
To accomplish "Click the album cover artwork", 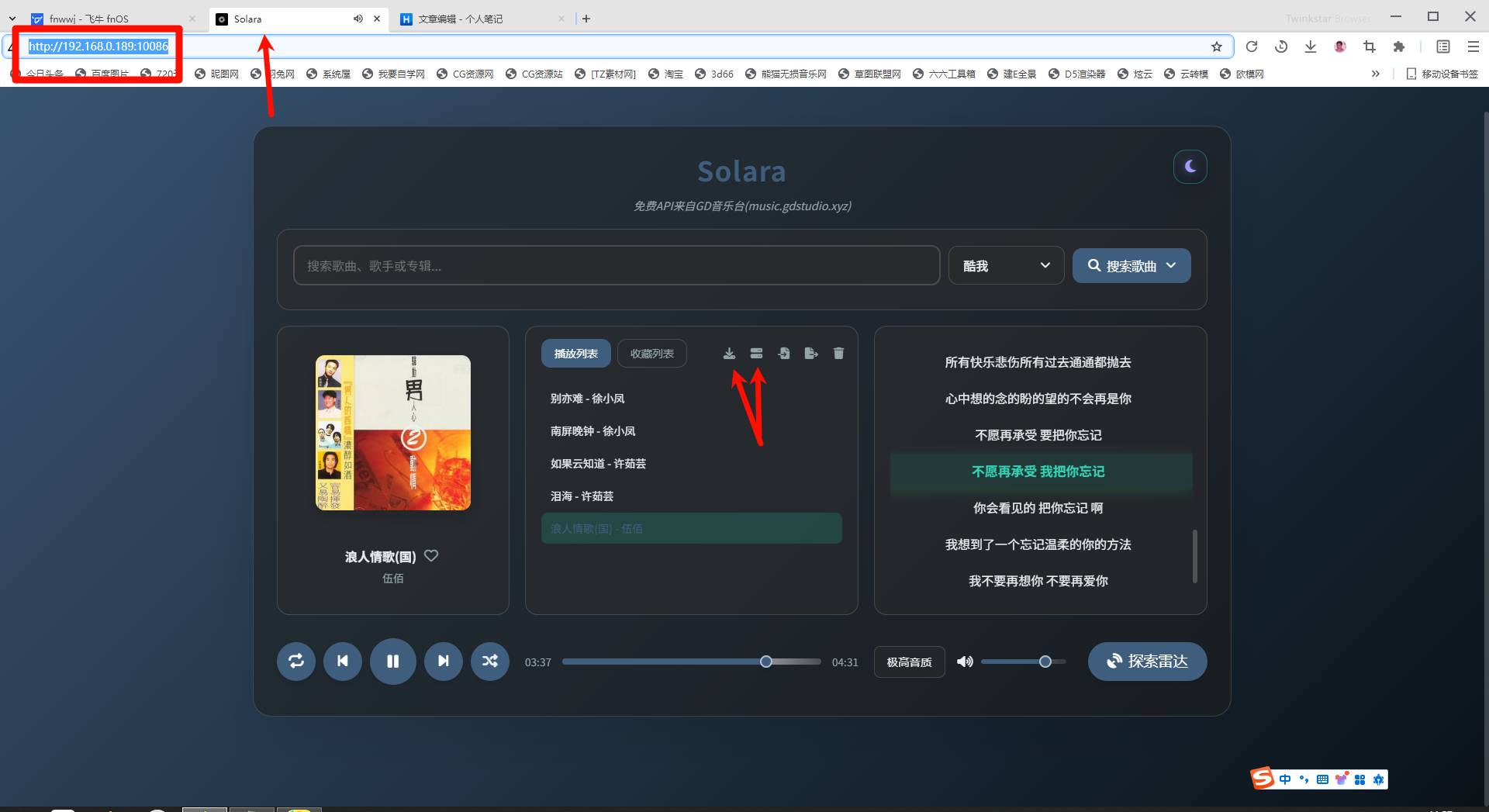I will point(393,433).
